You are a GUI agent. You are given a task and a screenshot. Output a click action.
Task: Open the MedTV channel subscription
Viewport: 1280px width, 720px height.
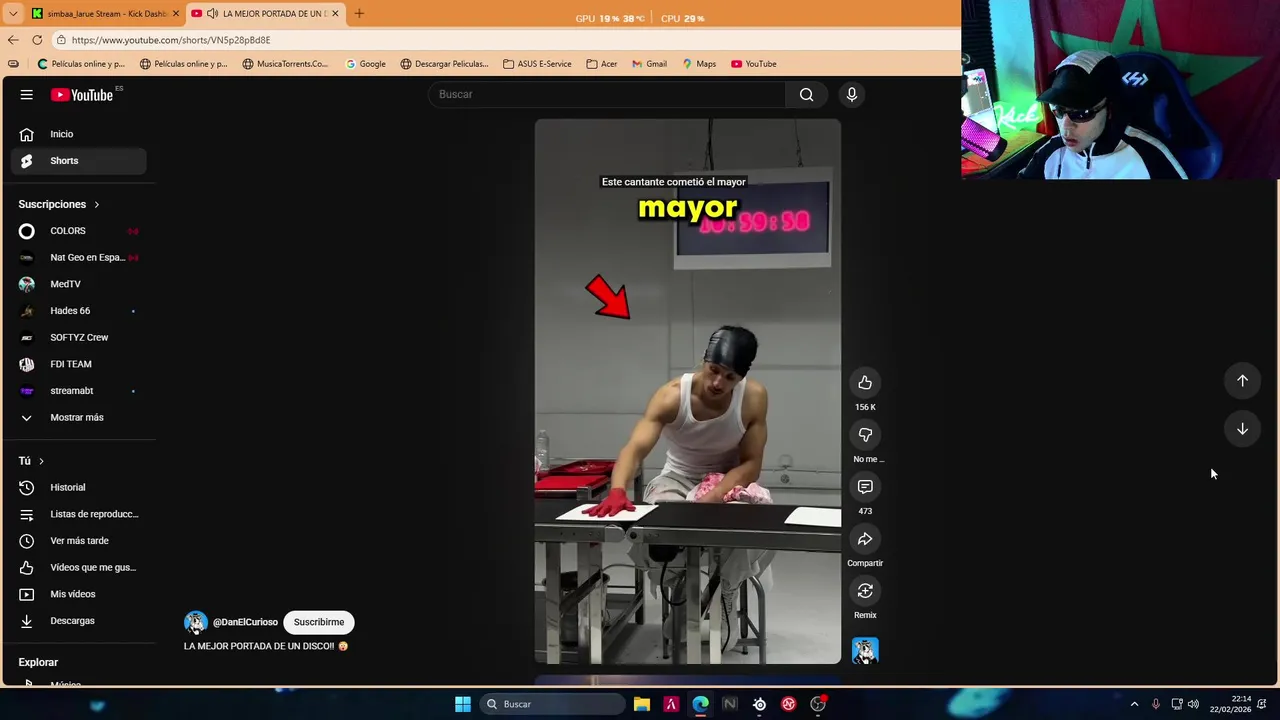(x=78, y=284)
